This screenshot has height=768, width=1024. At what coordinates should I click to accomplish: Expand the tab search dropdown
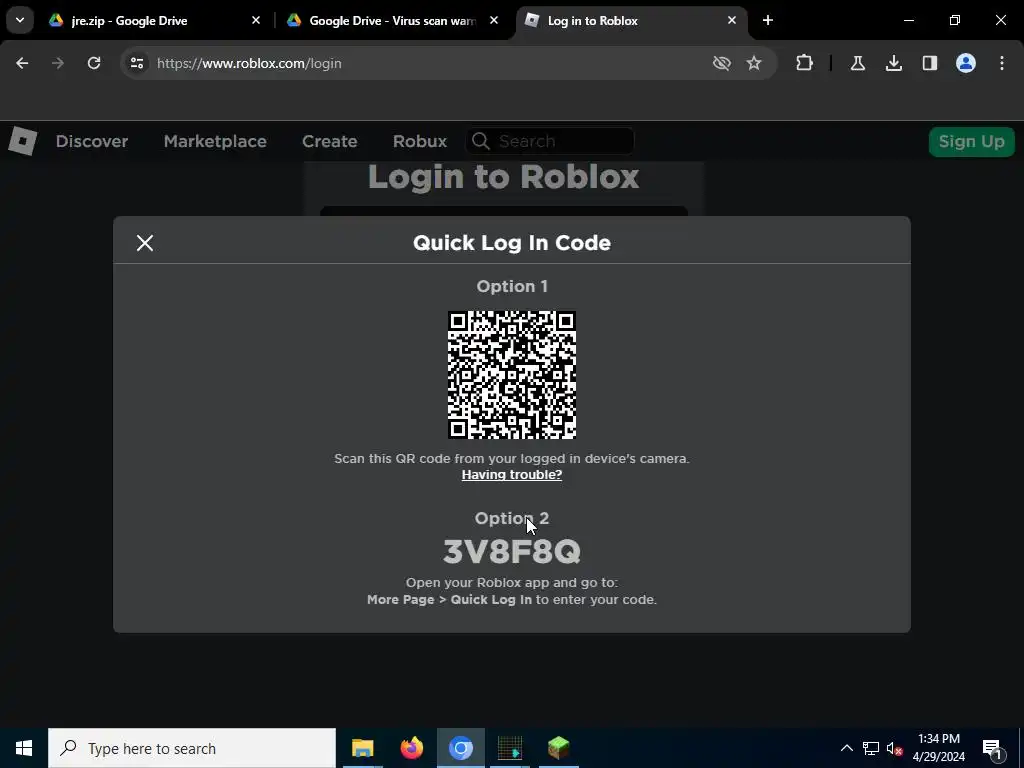(x=20, y=20)
